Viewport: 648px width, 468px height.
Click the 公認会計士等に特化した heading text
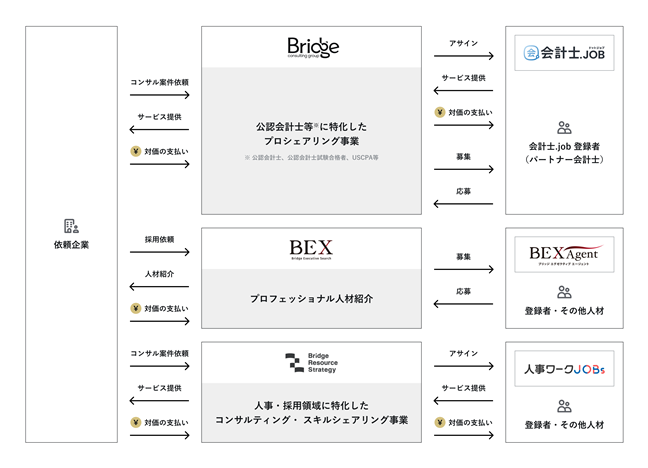[311, 127]
